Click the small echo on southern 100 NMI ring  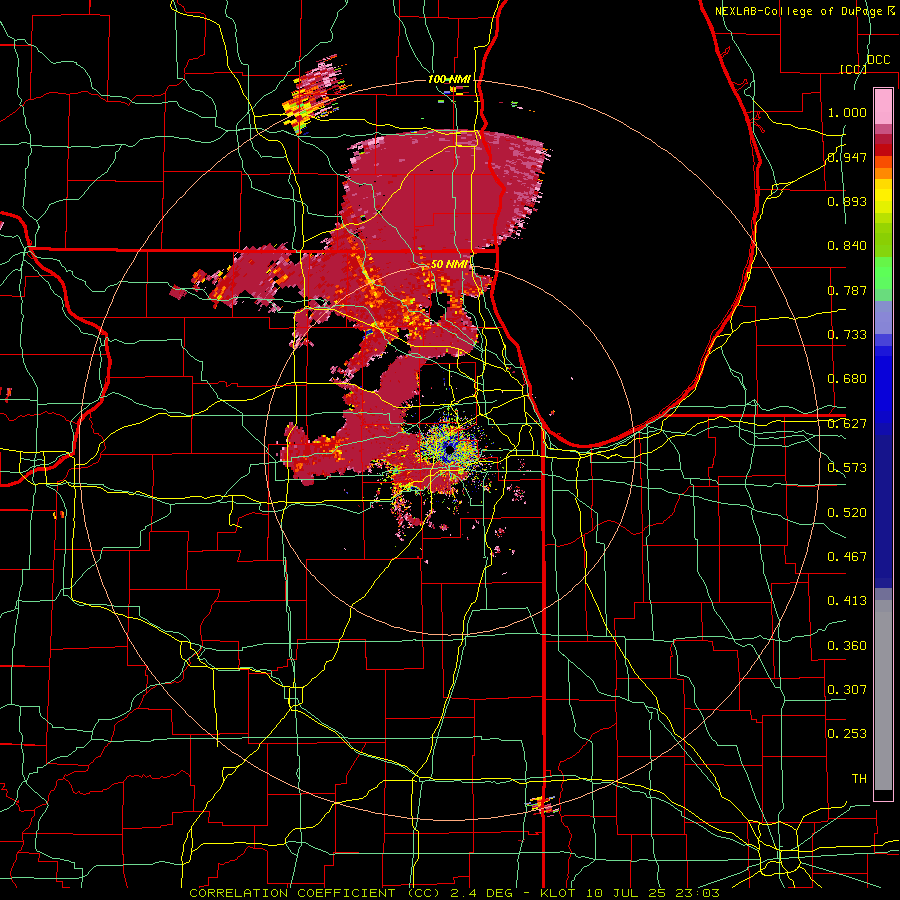tap(542, 805)
